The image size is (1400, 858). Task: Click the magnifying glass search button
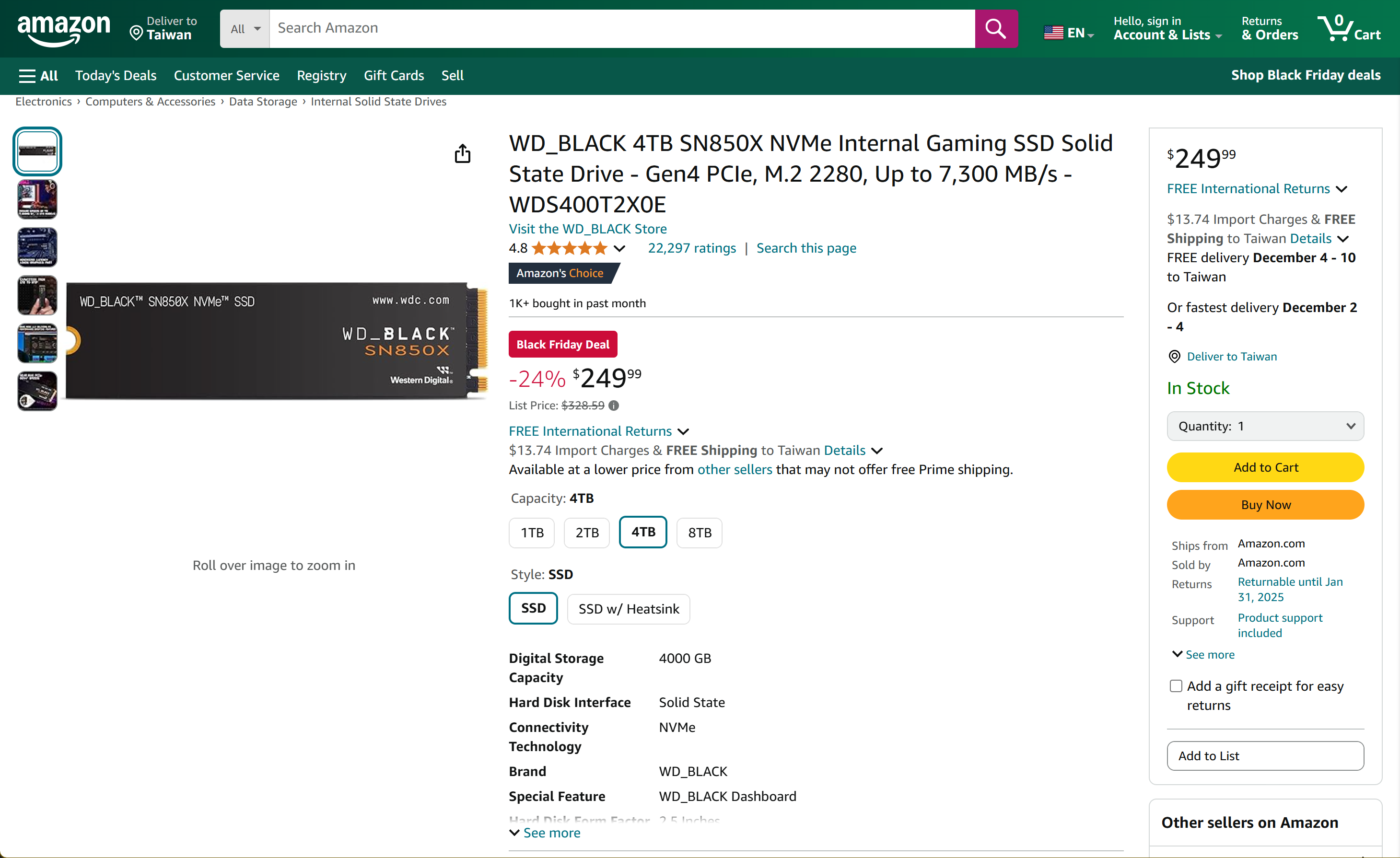(995, 28)
